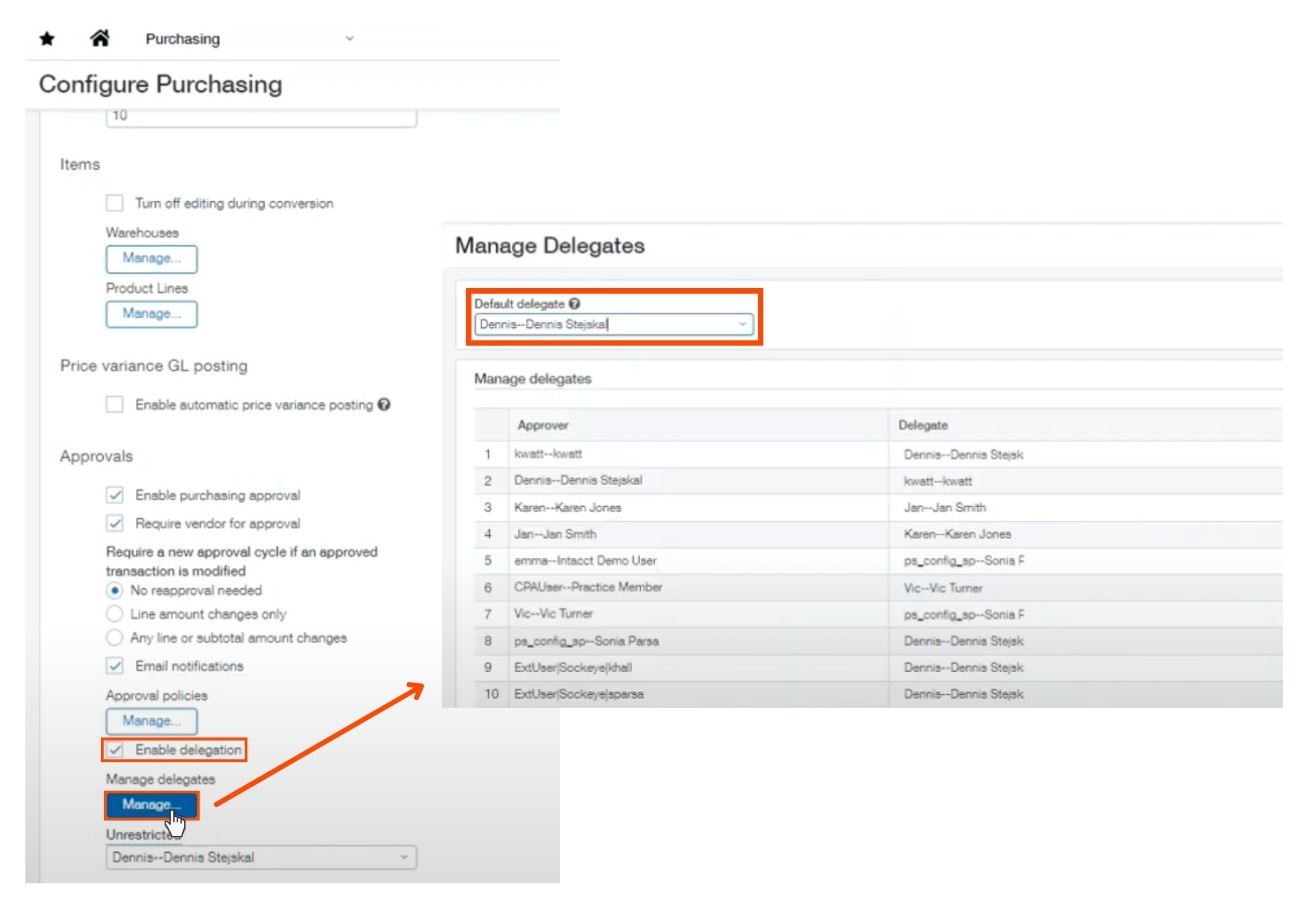Click row number 10 in delegates table

[x=491, y=694]
